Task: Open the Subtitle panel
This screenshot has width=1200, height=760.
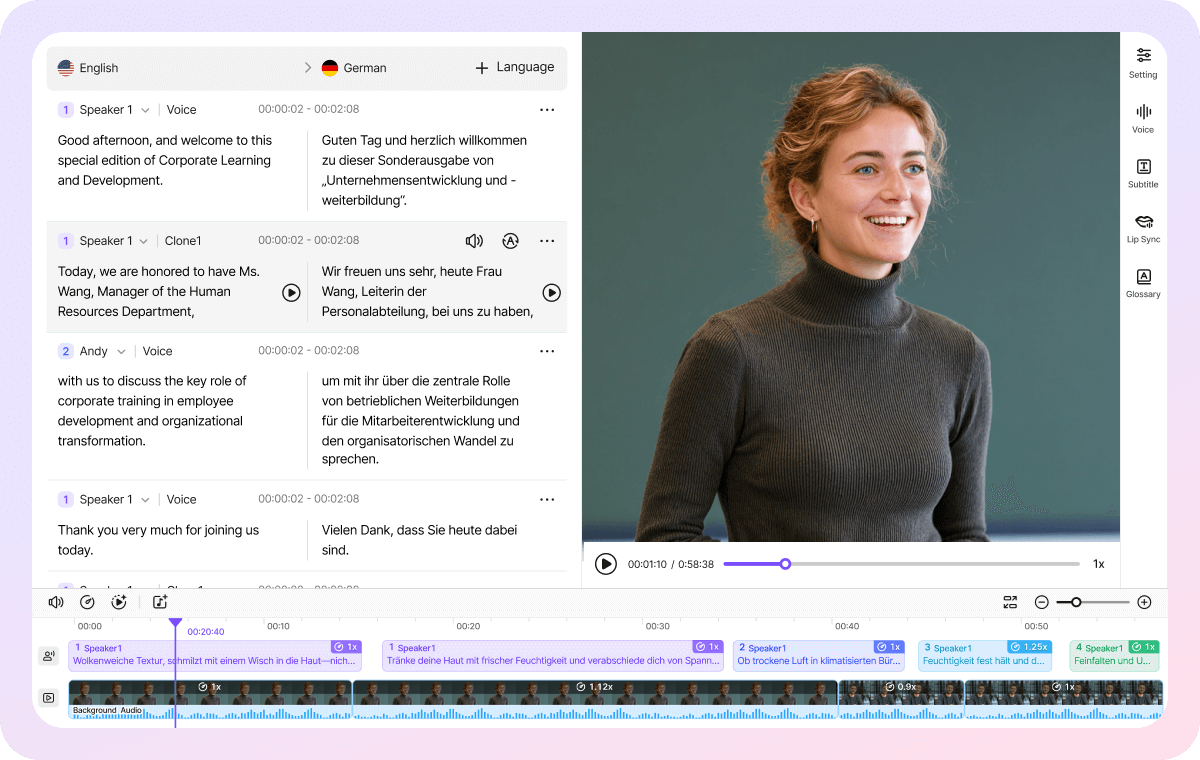Action: pos(1143,172)
